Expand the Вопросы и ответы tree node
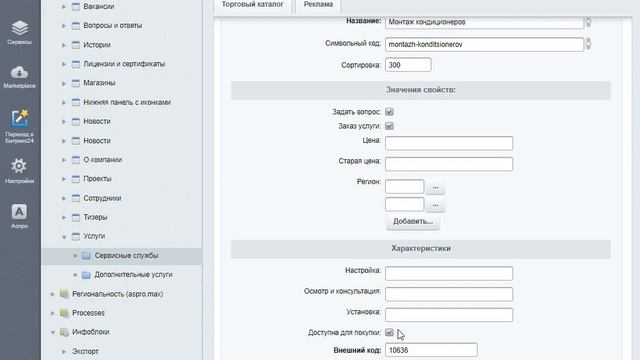The image size is (640, 360). (64, 25)
